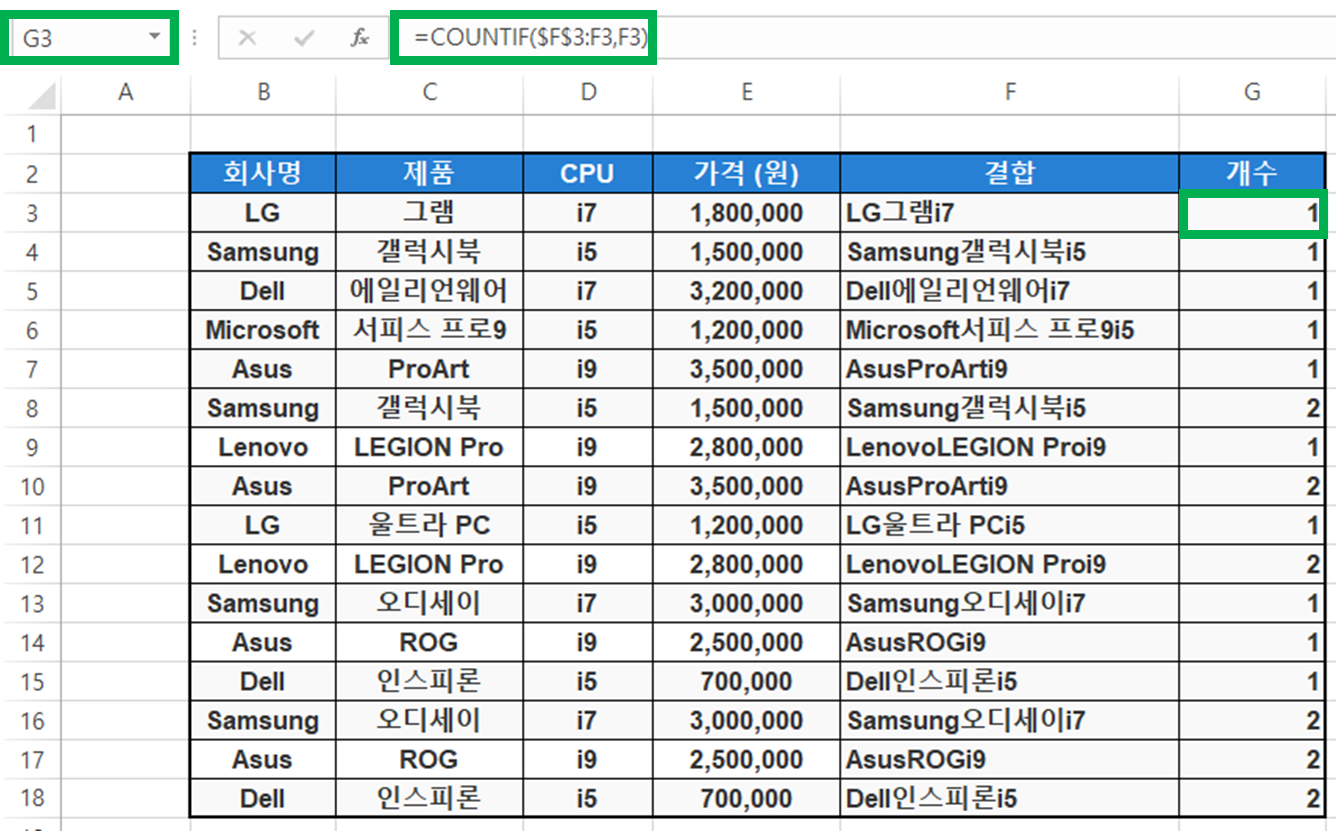Select the Microsoft company cell

click(x=263, y=330)
